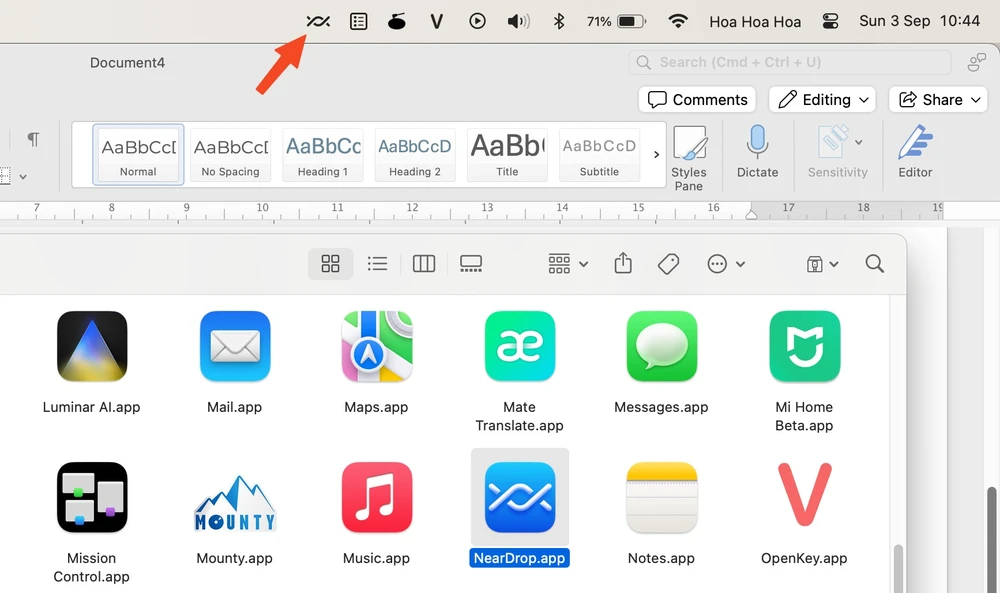Switch Finder to icon view

click(x=330, y=264)
